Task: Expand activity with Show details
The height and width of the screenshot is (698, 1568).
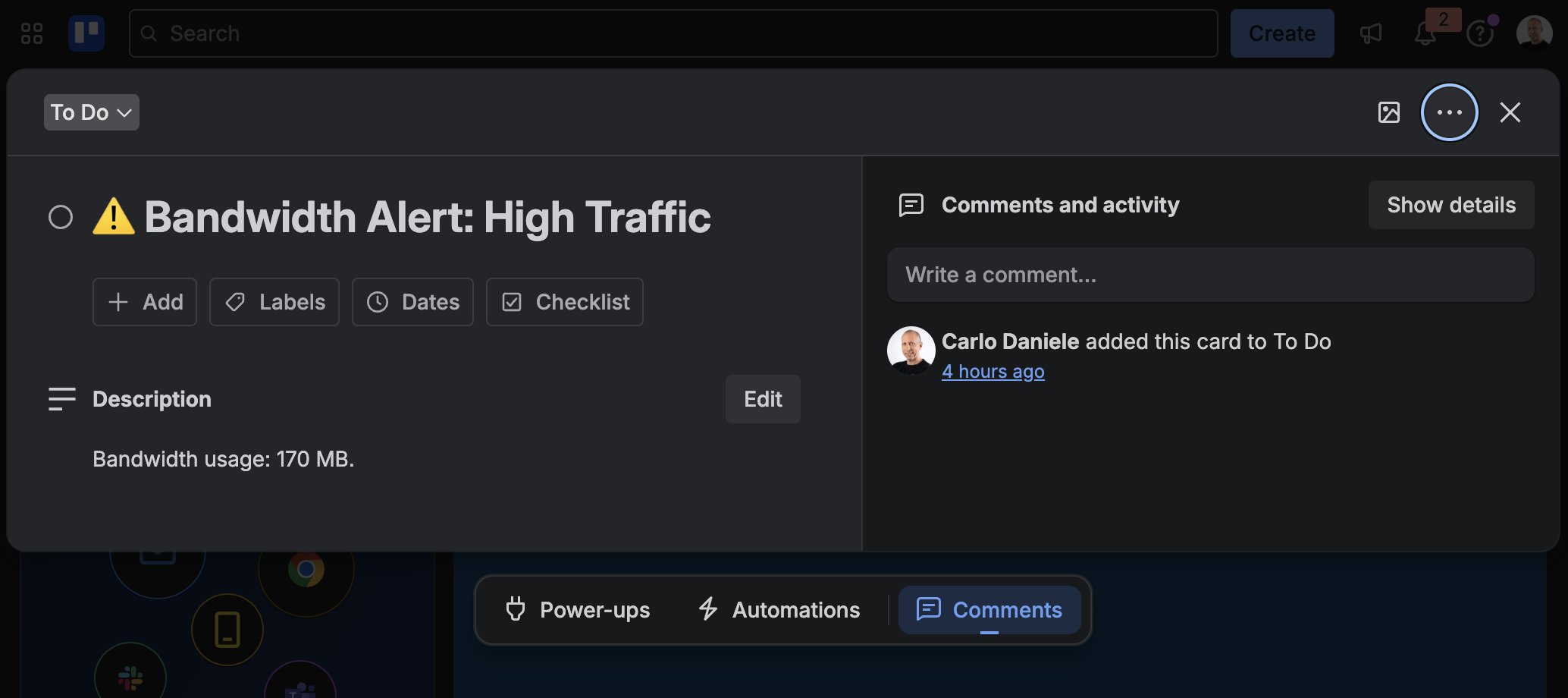Action: [1450, 204]
